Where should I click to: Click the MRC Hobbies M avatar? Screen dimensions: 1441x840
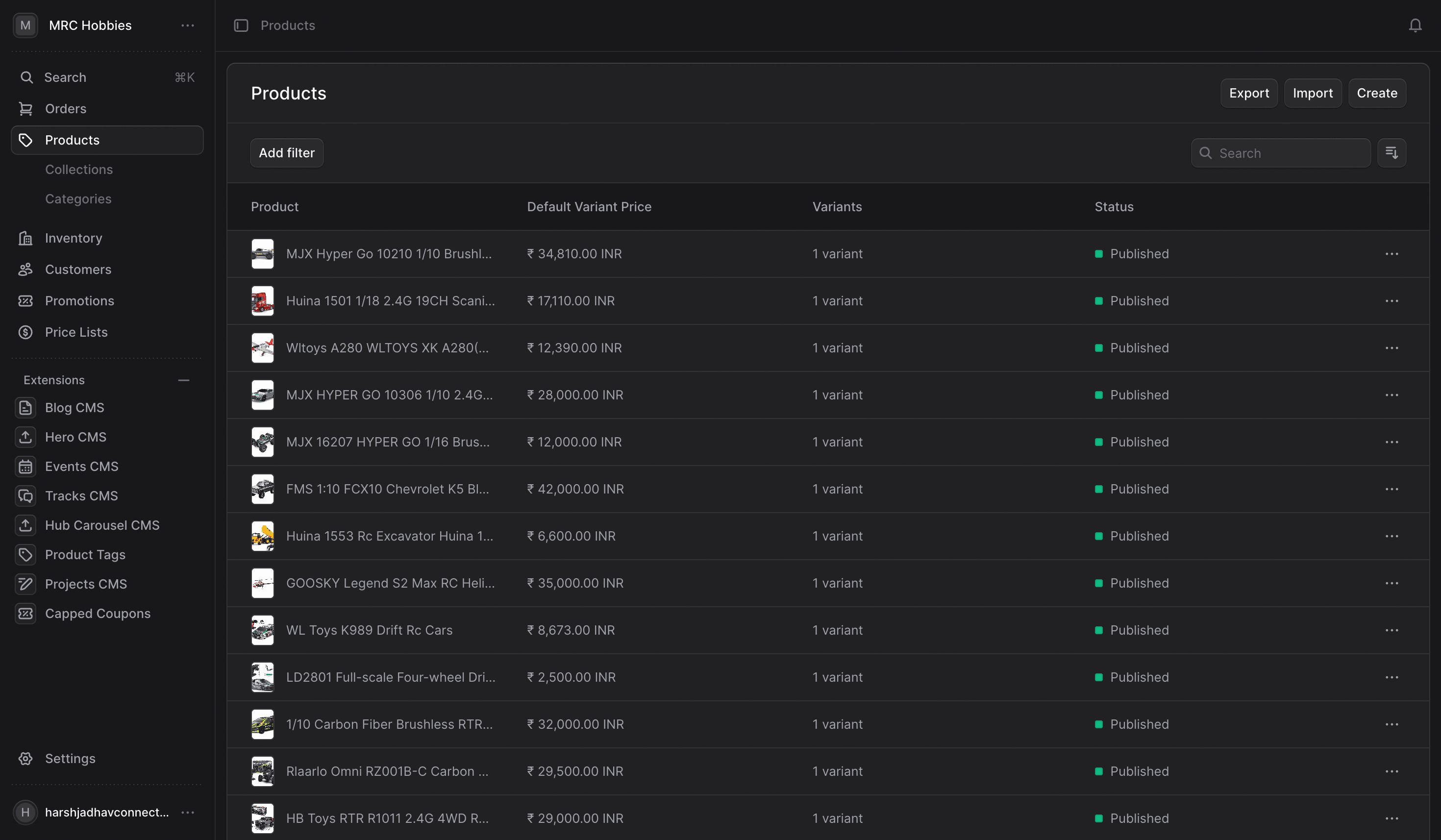pos(25,25)
